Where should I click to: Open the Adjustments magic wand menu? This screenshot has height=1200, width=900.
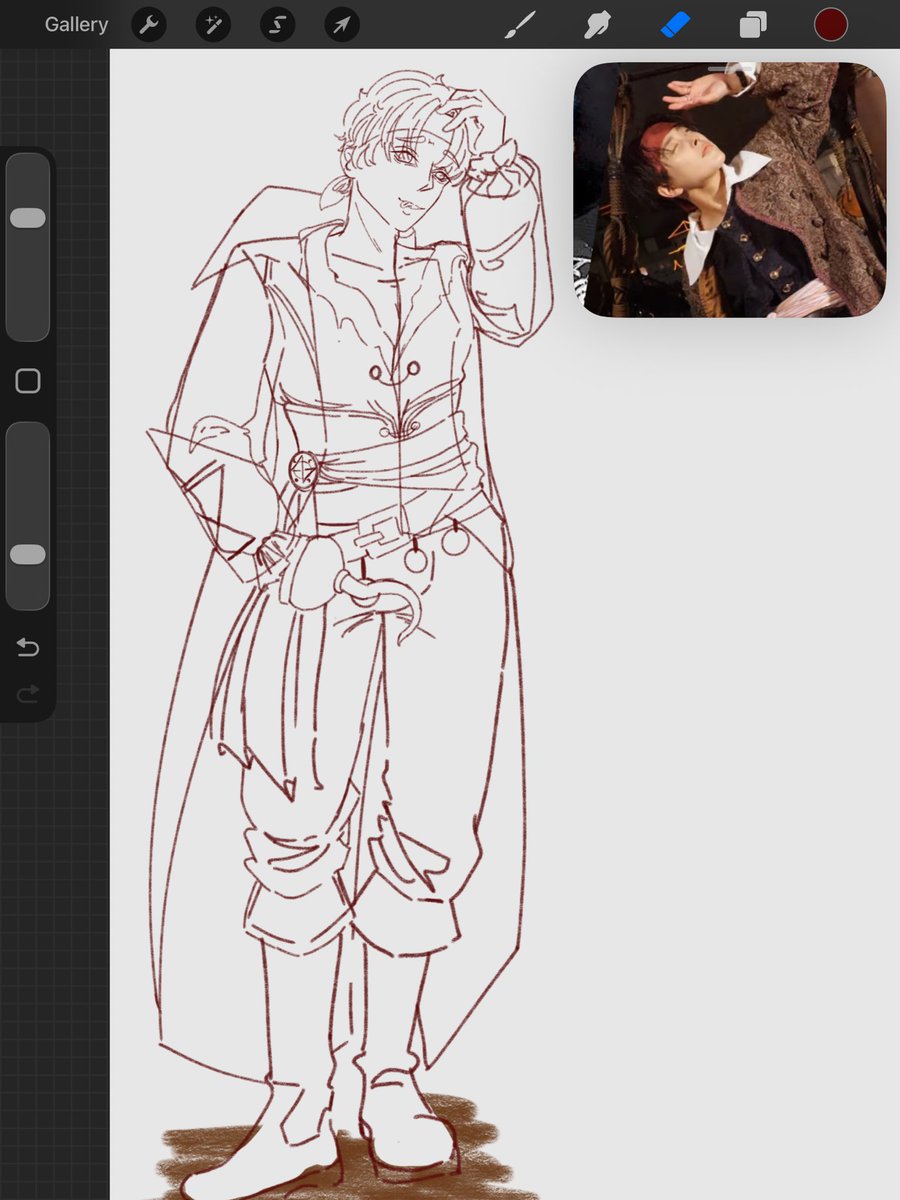click(213, 24)
